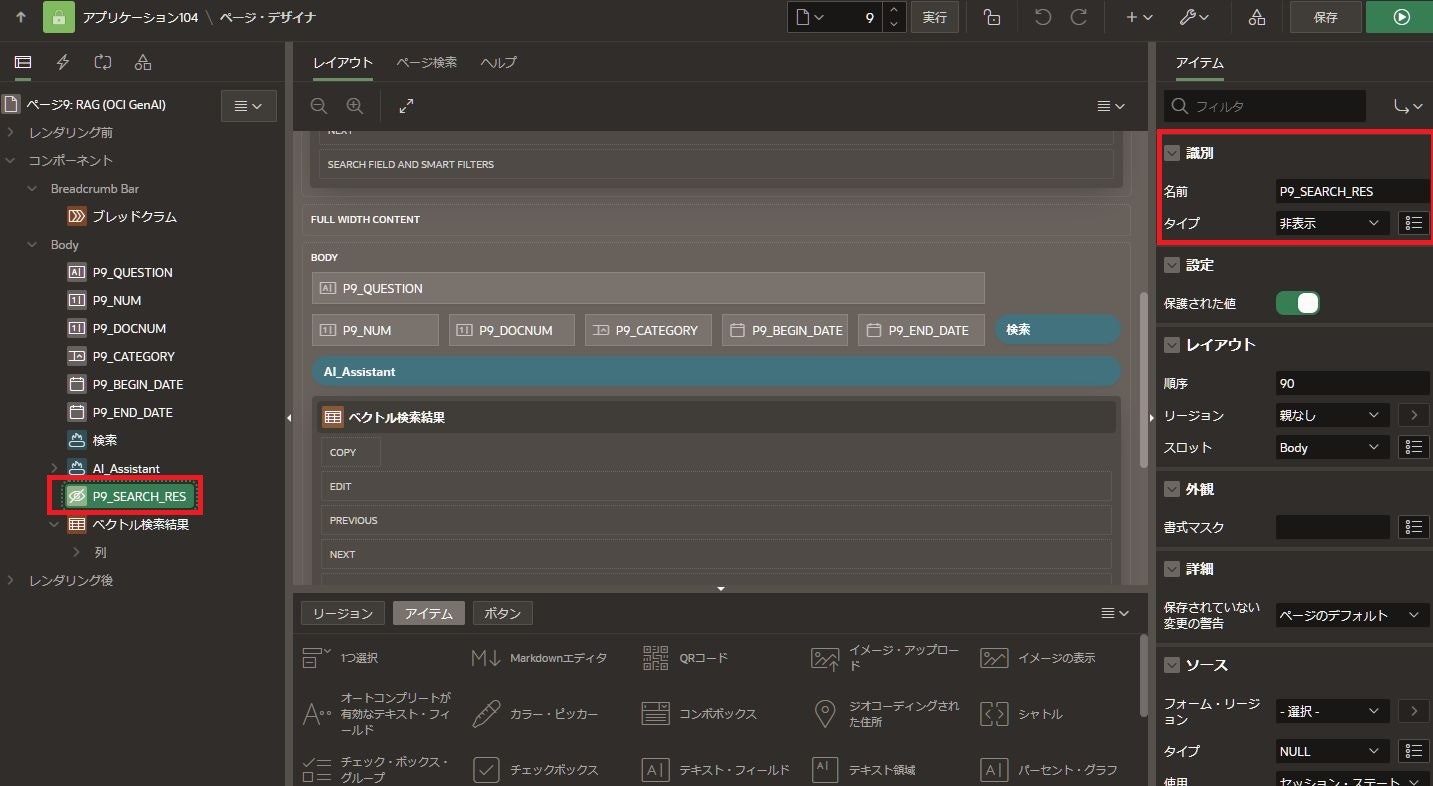Show the Buttons gallery tab

(502, 613)
